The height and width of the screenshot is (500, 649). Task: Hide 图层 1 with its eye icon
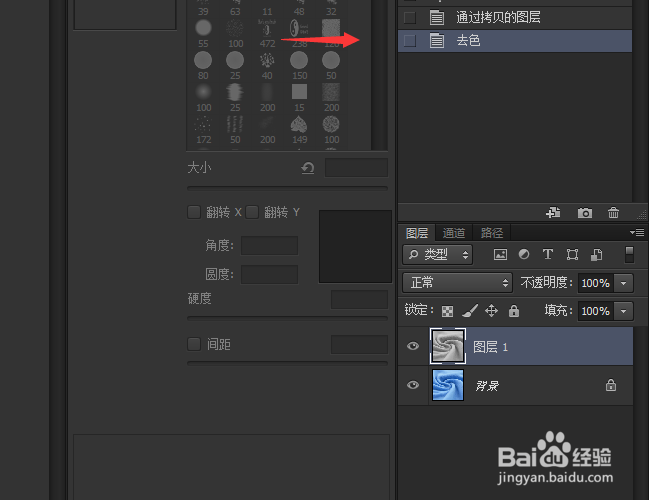point(413,346)
